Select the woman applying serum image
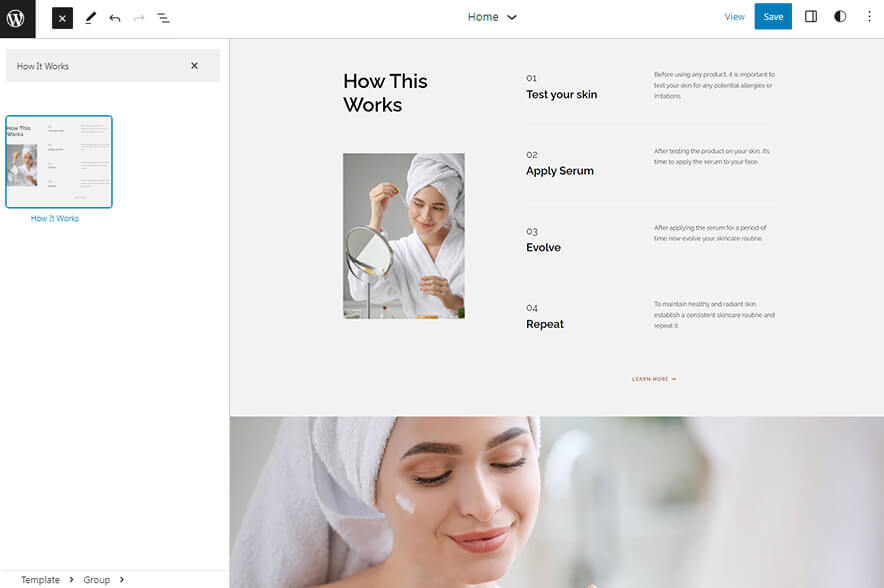This screenshot has height=588, width=884. tap(403, 236)
